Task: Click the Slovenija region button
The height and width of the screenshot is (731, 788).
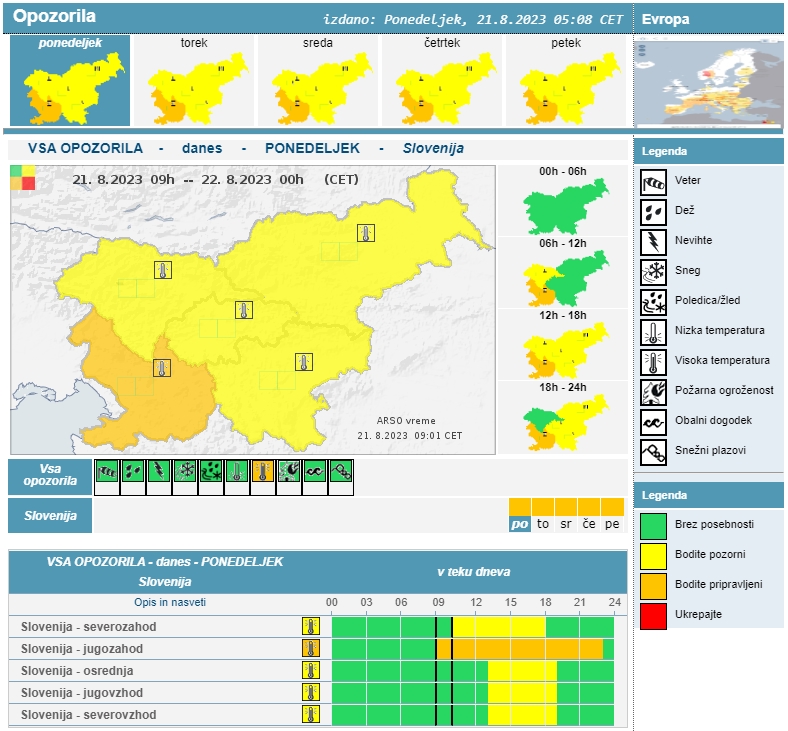Action: click(x=50, y=515)
